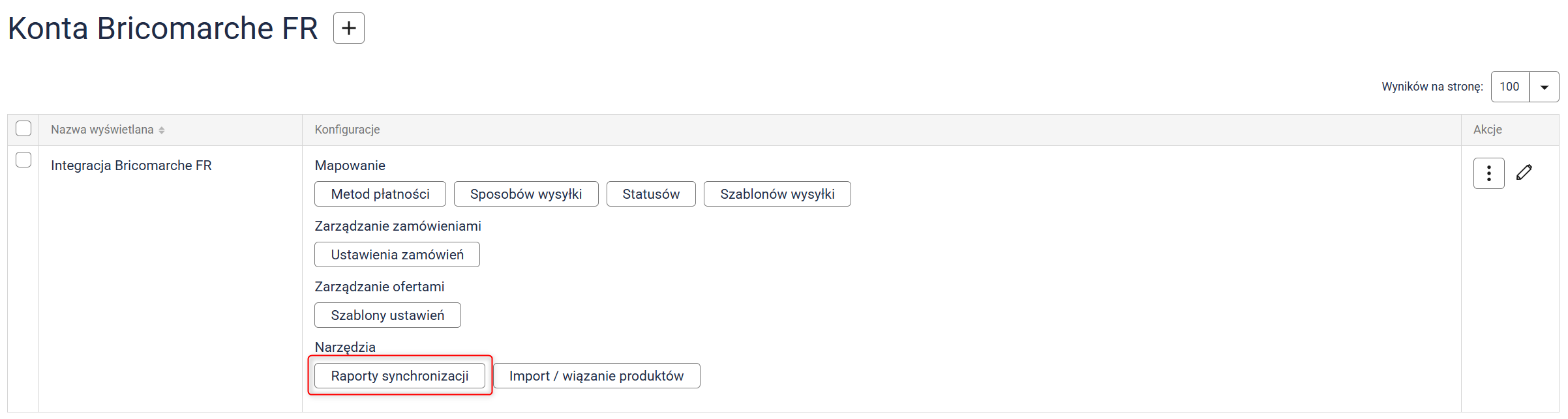Click the Konfiguracje column header
This screenshot has height=419, width=1568.
click(x=347, y=130)
